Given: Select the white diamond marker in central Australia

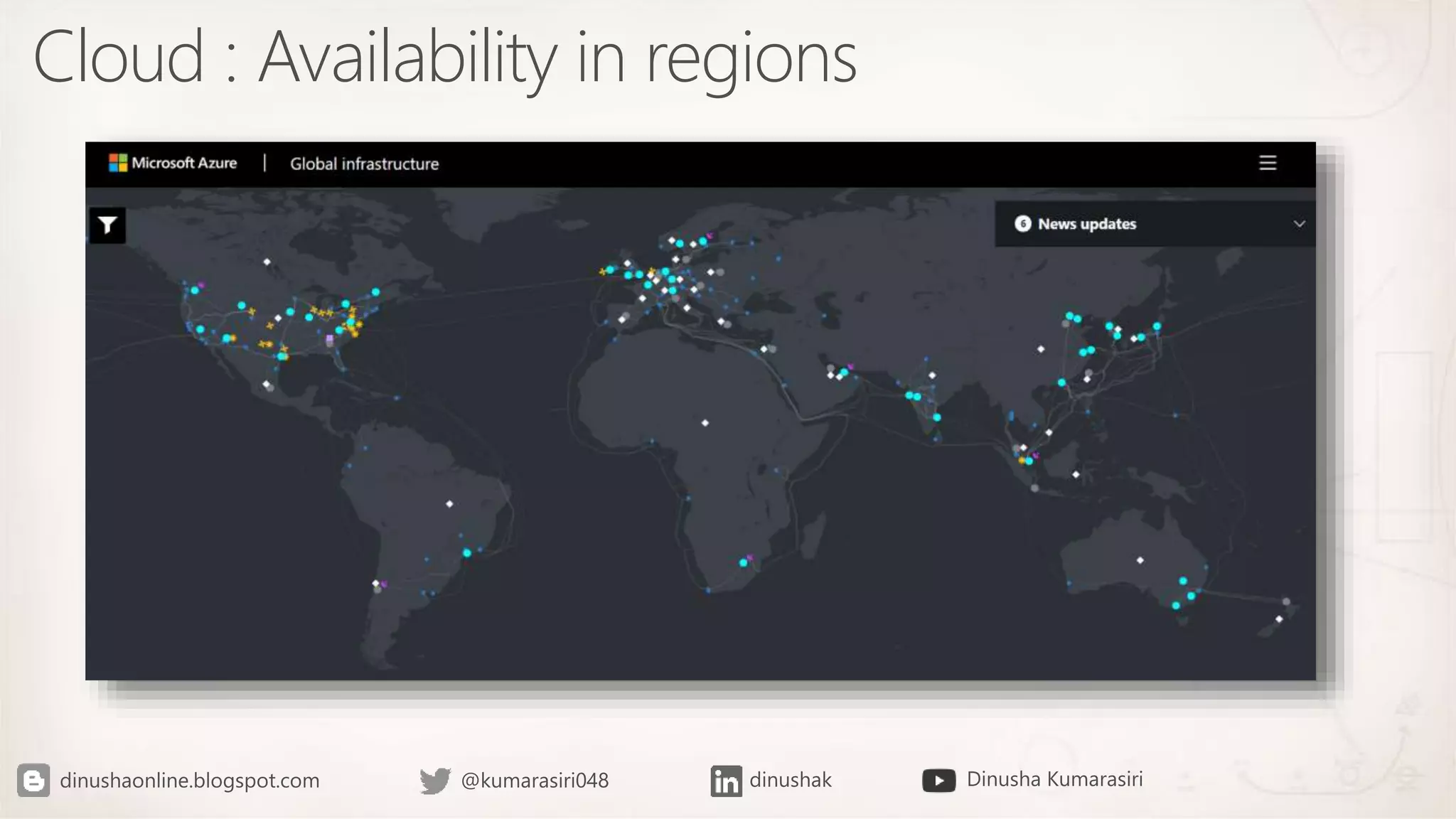Looking at the screenshot, I should 1140,560.
